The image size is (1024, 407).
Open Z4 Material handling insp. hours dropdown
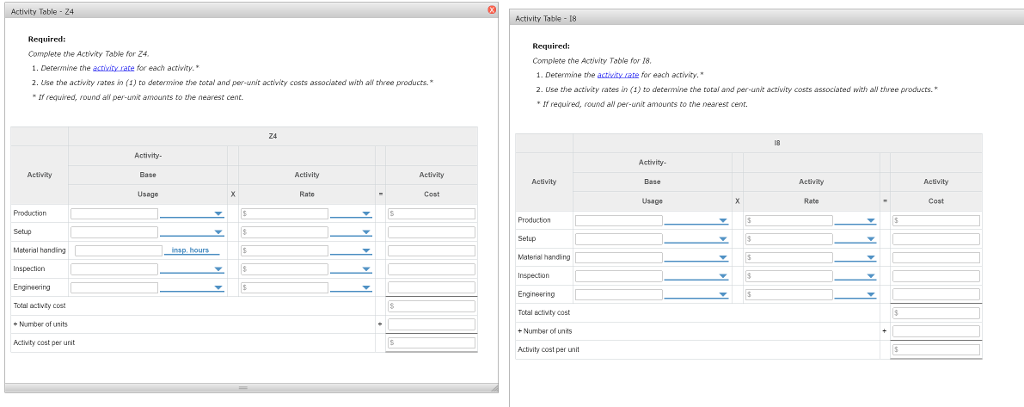click(192, 250)
